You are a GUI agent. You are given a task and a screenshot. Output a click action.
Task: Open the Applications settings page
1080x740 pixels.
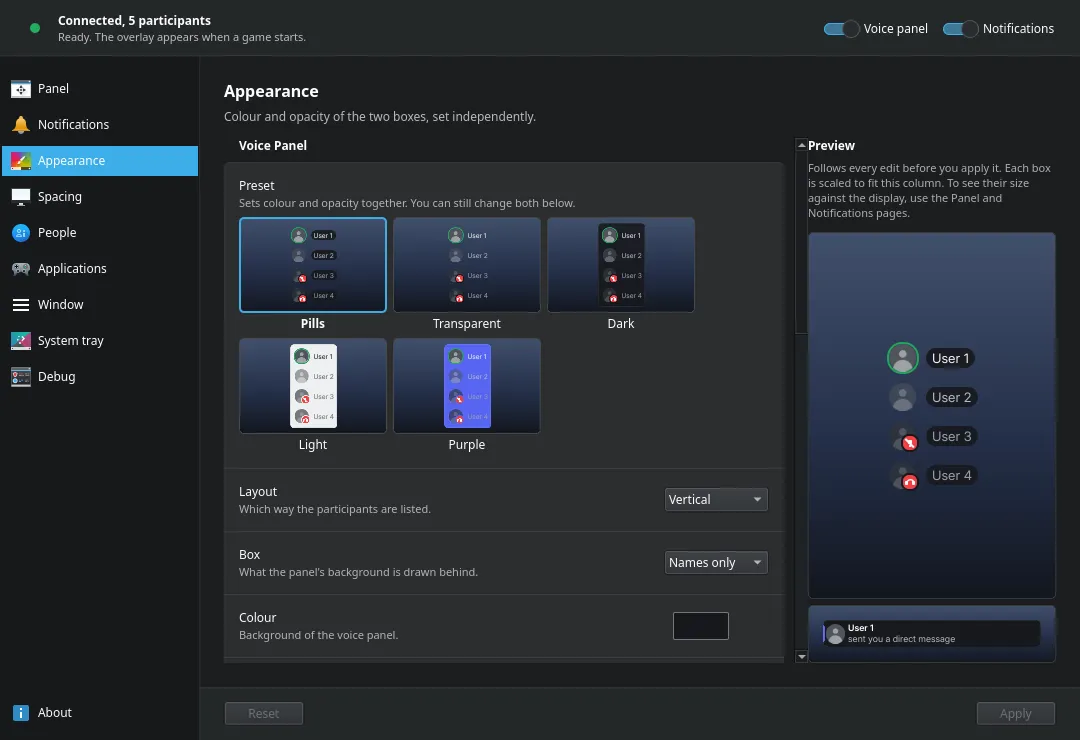pos(100,269)
